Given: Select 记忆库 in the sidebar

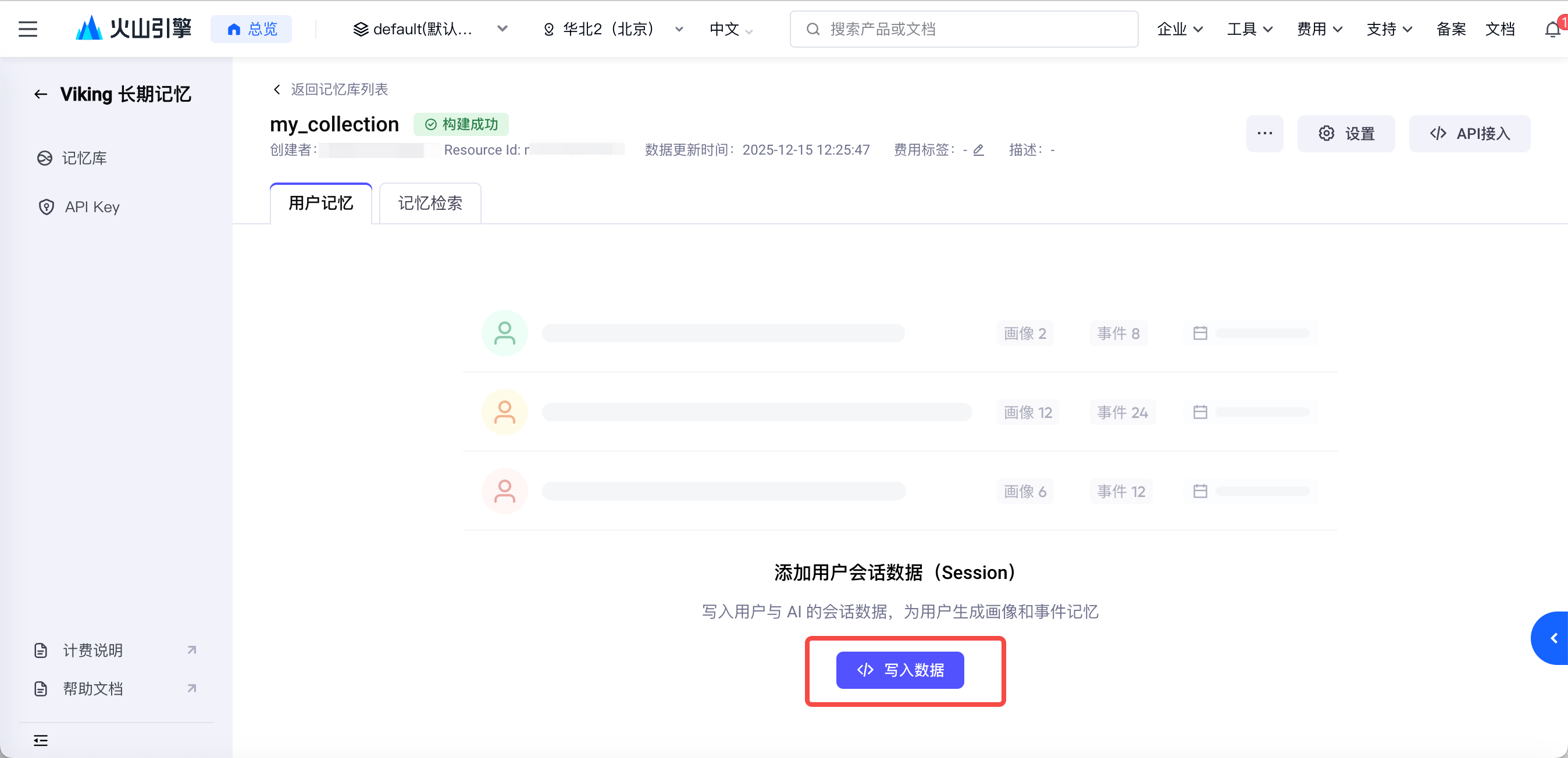Looking at the screenshot, I should pyautogui.click(x=84, y=158).
